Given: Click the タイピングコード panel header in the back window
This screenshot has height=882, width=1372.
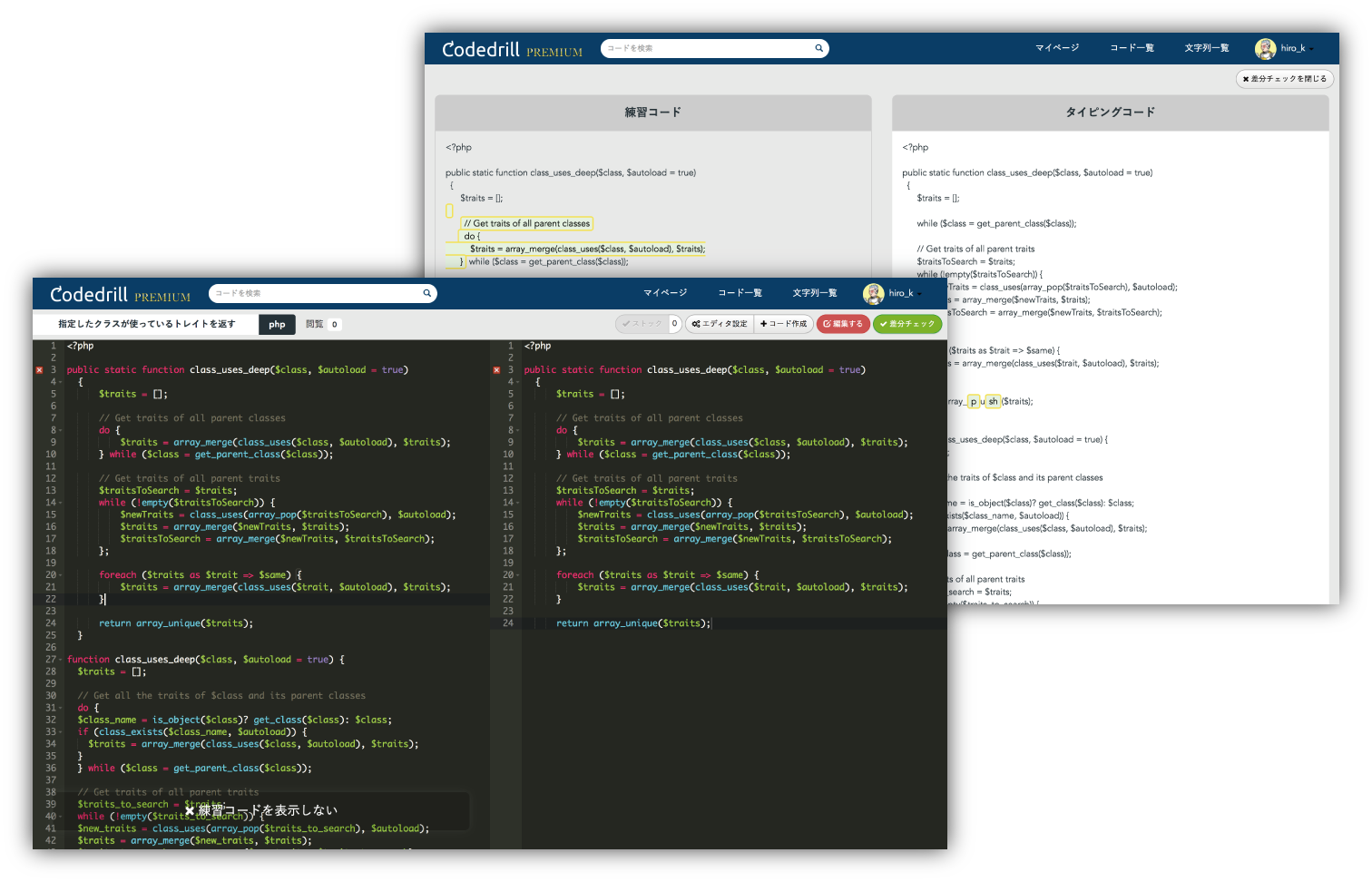Looking at the screenshot, I should pos(1110,113).
